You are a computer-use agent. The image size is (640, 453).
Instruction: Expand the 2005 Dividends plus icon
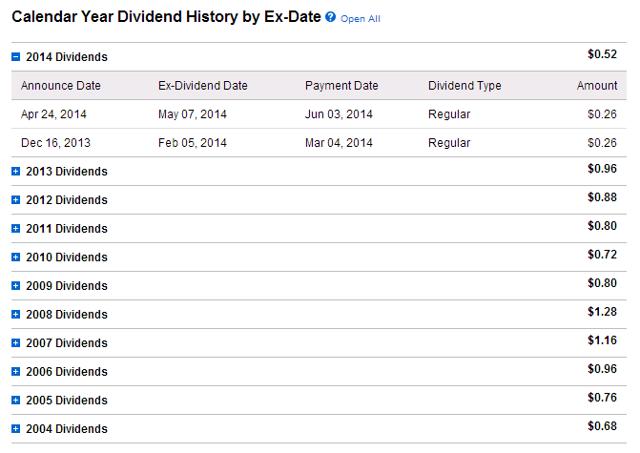16,400
